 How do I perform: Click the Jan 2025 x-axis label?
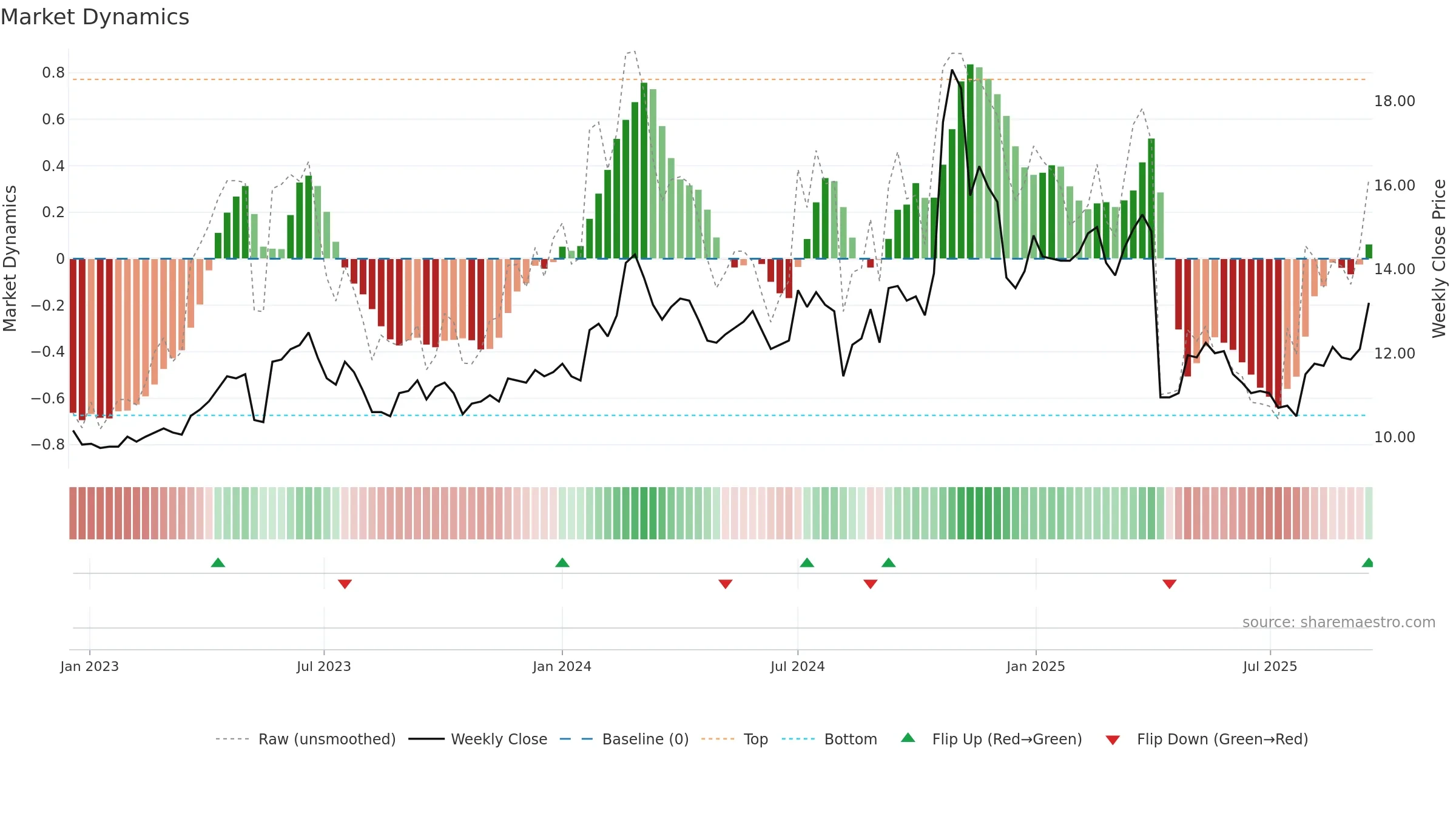click(x=1036, y=666)
